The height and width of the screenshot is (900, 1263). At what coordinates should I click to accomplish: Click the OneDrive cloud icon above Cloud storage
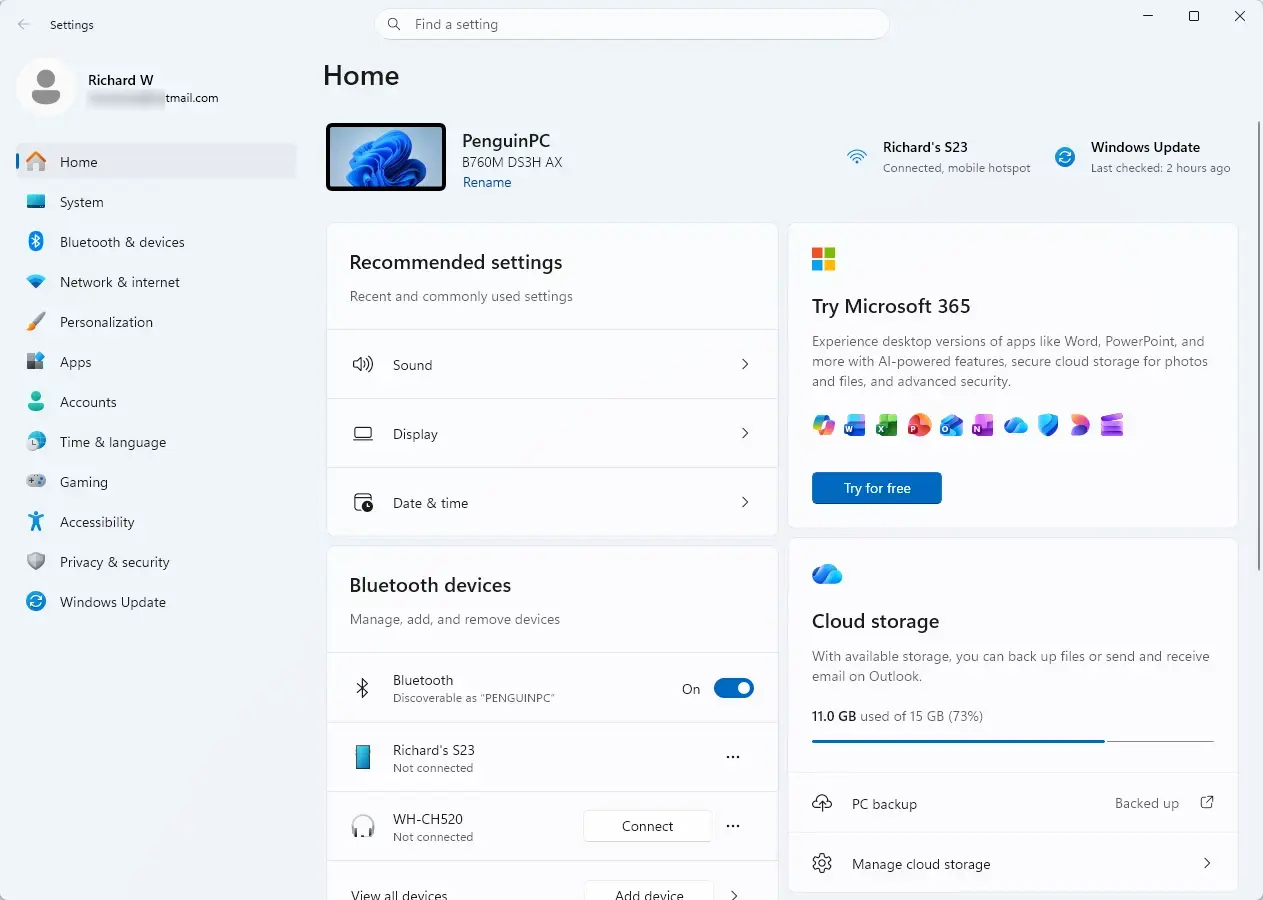click(x=827, y=574)
